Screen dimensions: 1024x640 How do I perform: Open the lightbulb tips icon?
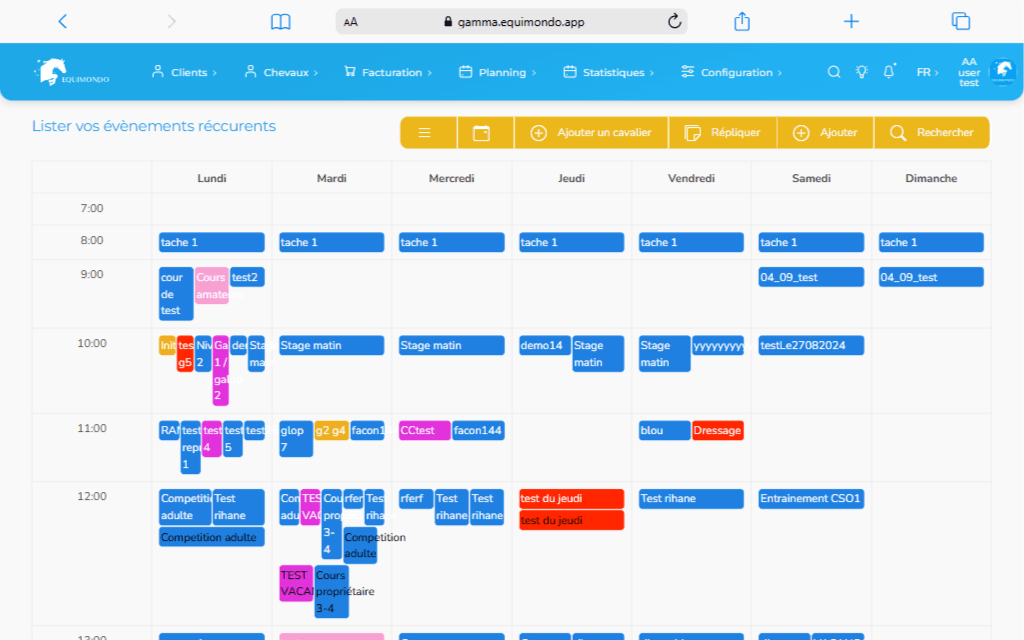pos(861,72)
